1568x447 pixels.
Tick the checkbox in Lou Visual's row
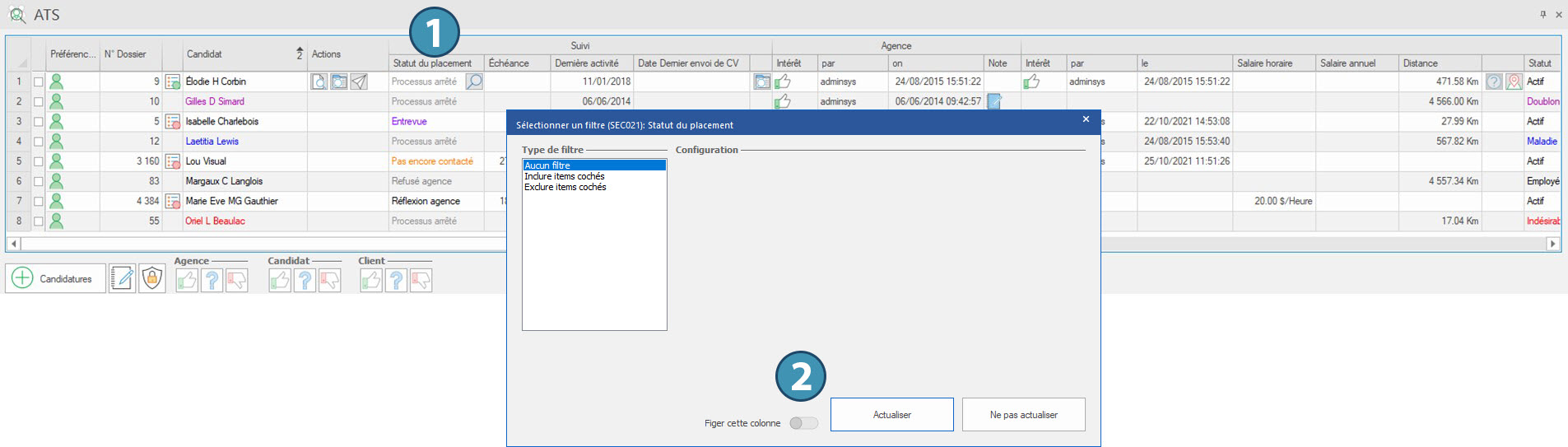pos(38,161)
